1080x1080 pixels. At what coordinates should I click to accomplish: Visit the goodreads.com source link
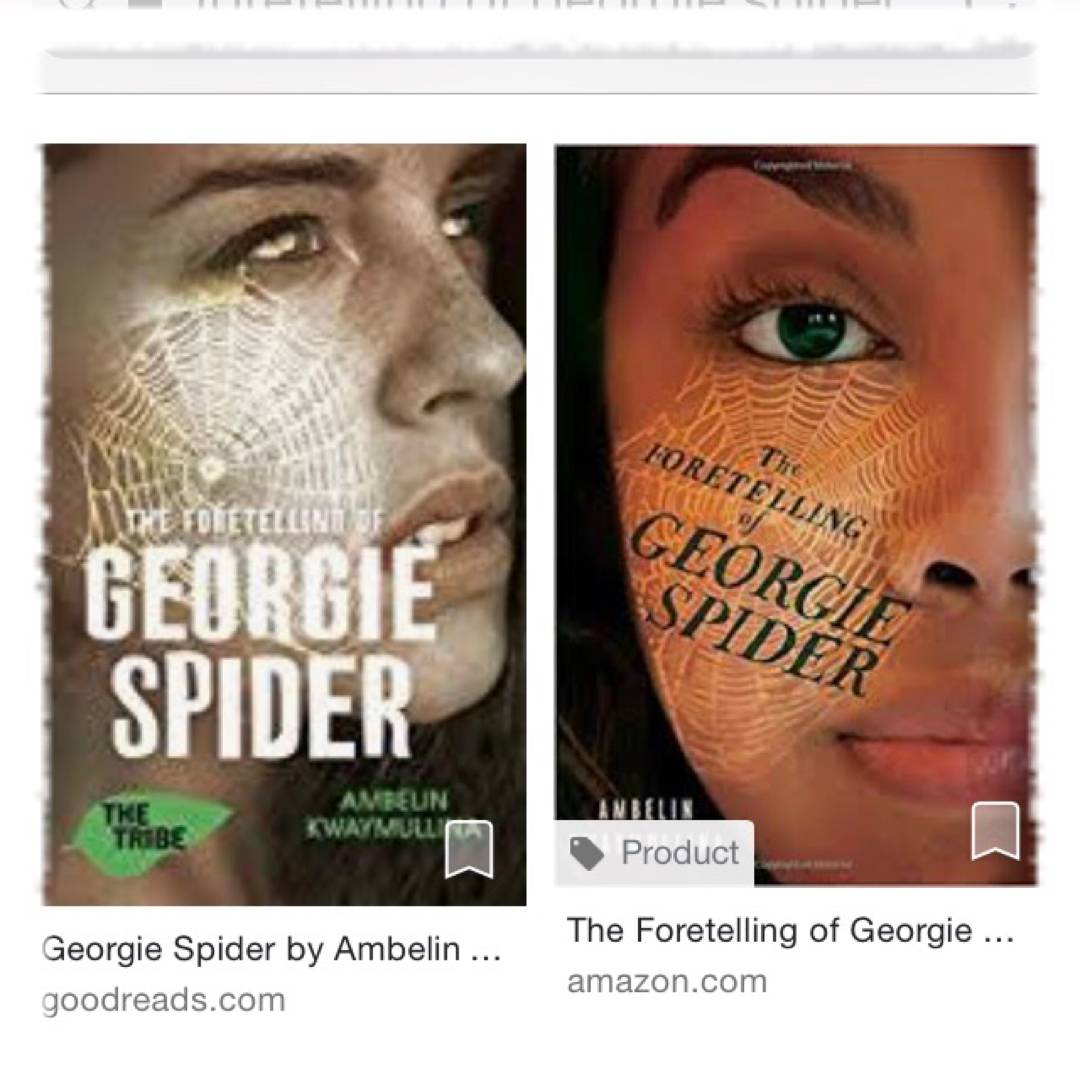coord(163,1000)
